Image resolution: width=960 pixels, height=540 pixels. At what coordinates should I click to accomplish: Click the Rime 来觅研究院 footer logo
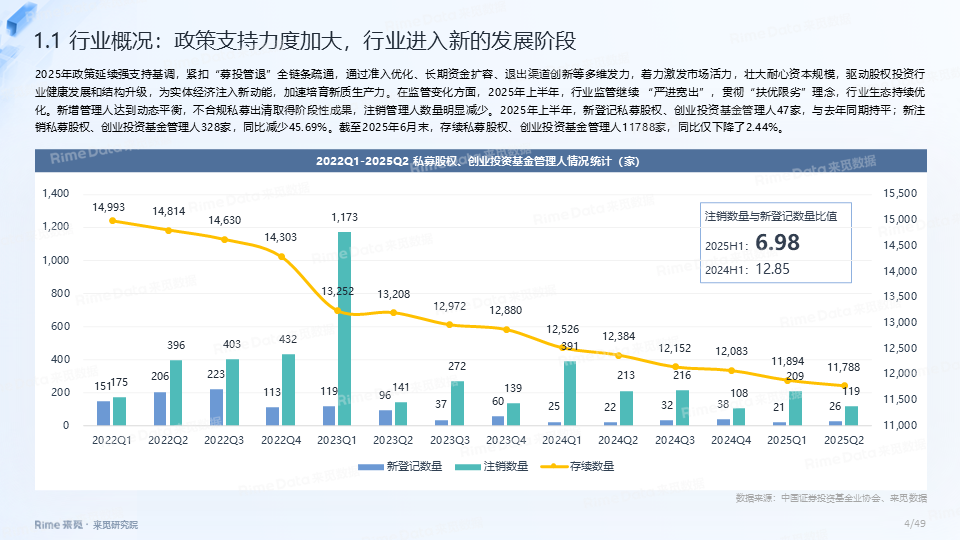click(86, 525)
